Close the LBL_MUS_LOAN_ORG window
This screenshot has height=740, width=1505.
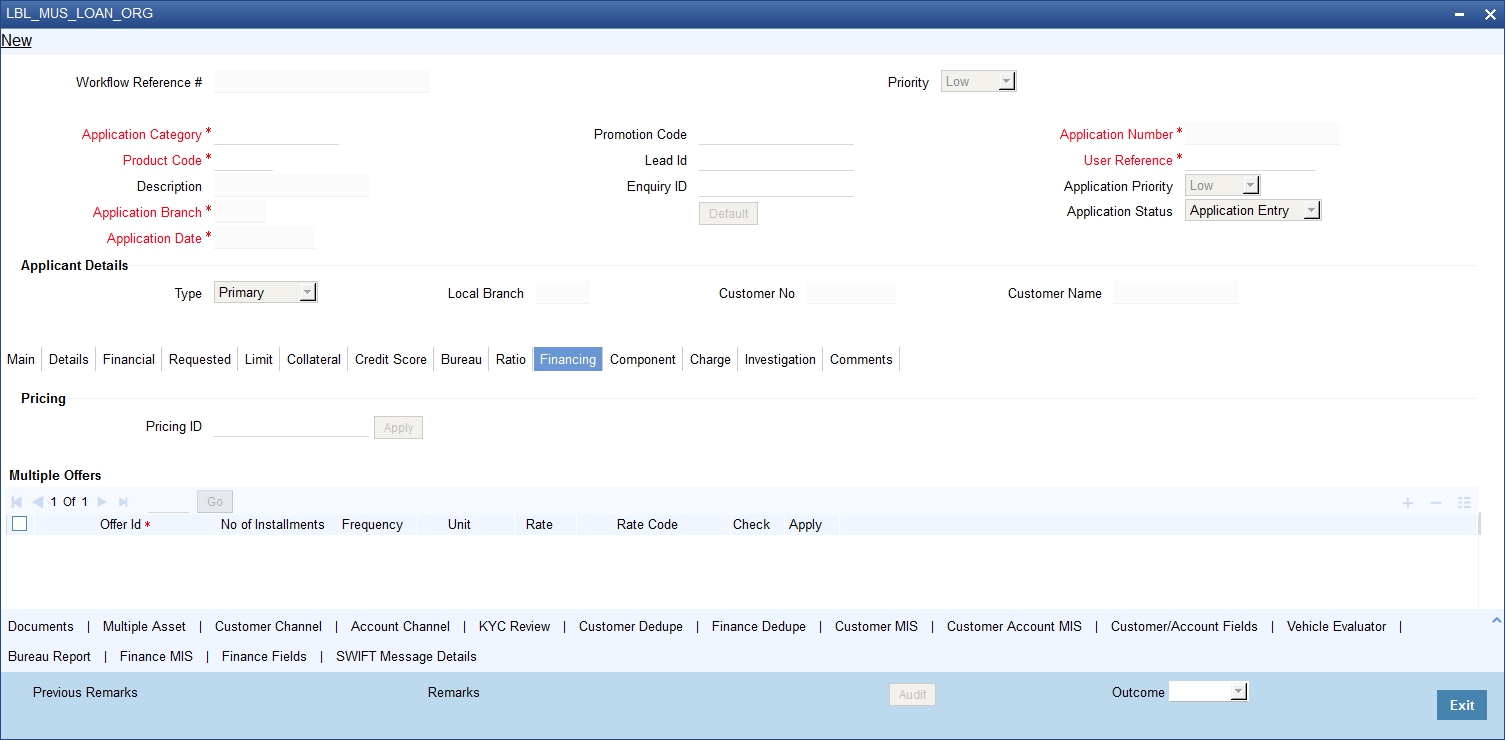[x=1490, y=14]
